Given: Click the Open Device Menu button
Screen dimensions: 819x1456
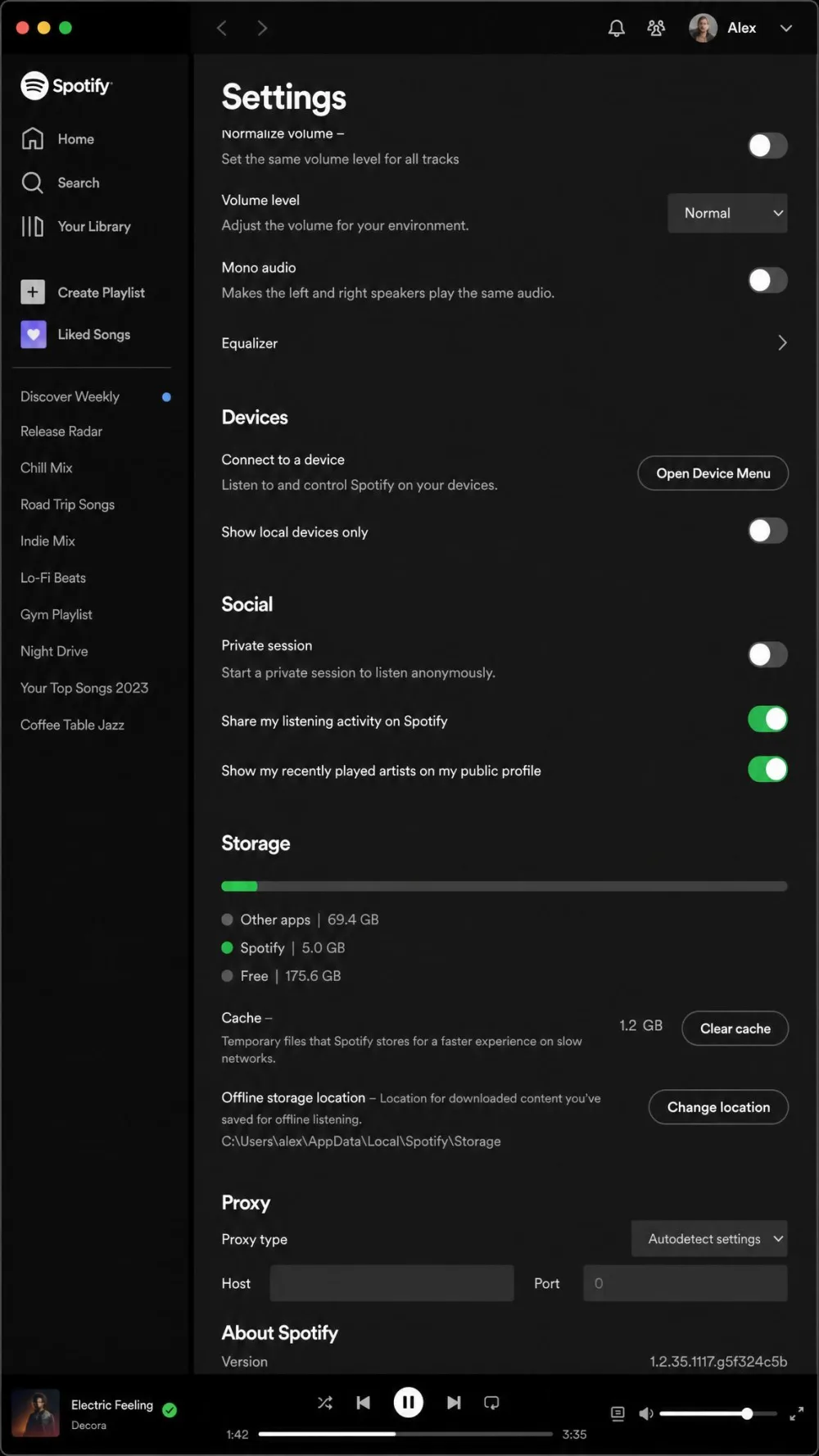Looking at the screenshot, I should tap(713, 473).
